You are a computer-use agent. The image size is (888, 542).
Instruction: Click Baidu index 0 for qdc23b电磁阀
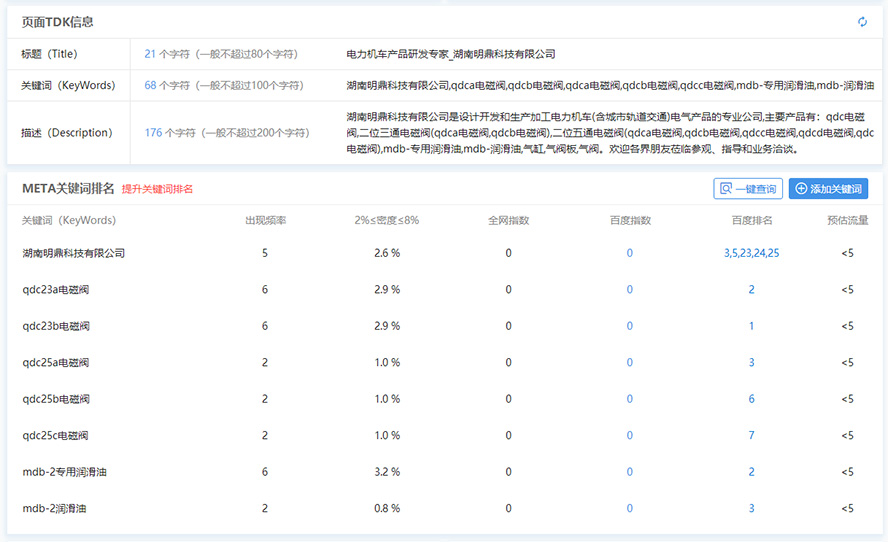click(x=630, y=326)
